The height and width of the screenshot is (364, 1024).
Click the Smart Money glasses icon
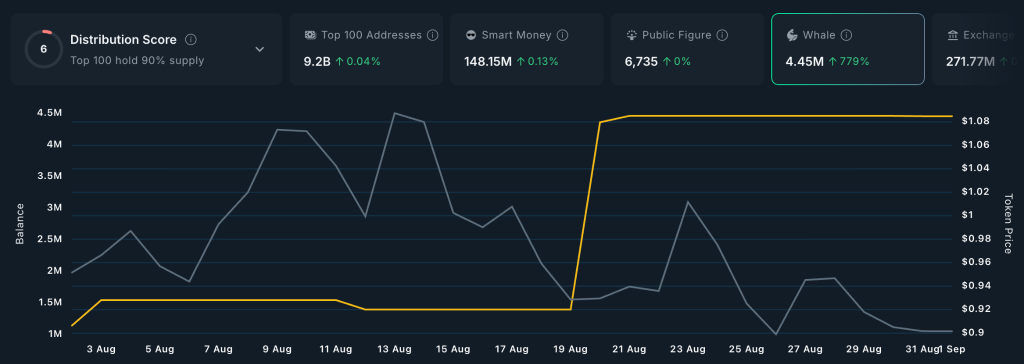pos(471,35)
